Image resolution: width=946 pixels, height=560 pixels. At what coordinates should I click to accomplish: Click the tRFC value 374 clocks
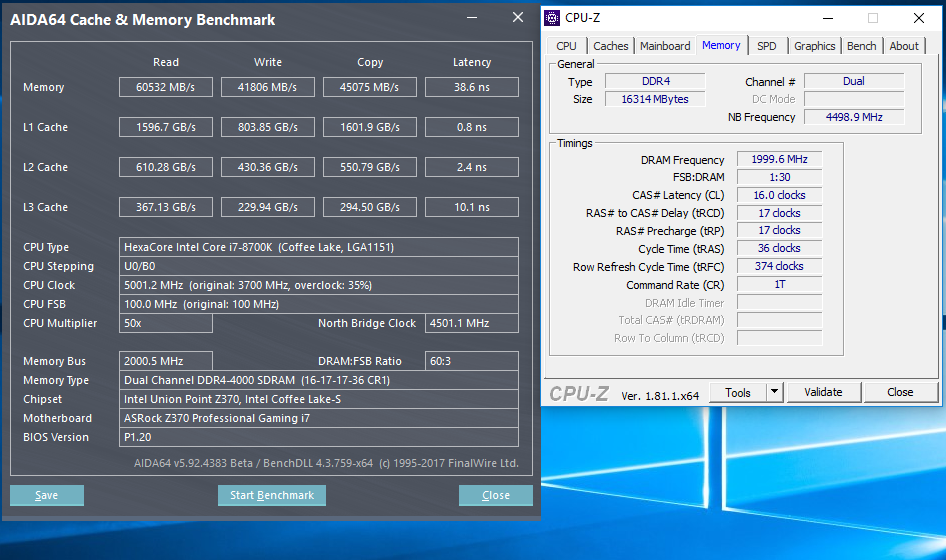[x=779, y=266]
